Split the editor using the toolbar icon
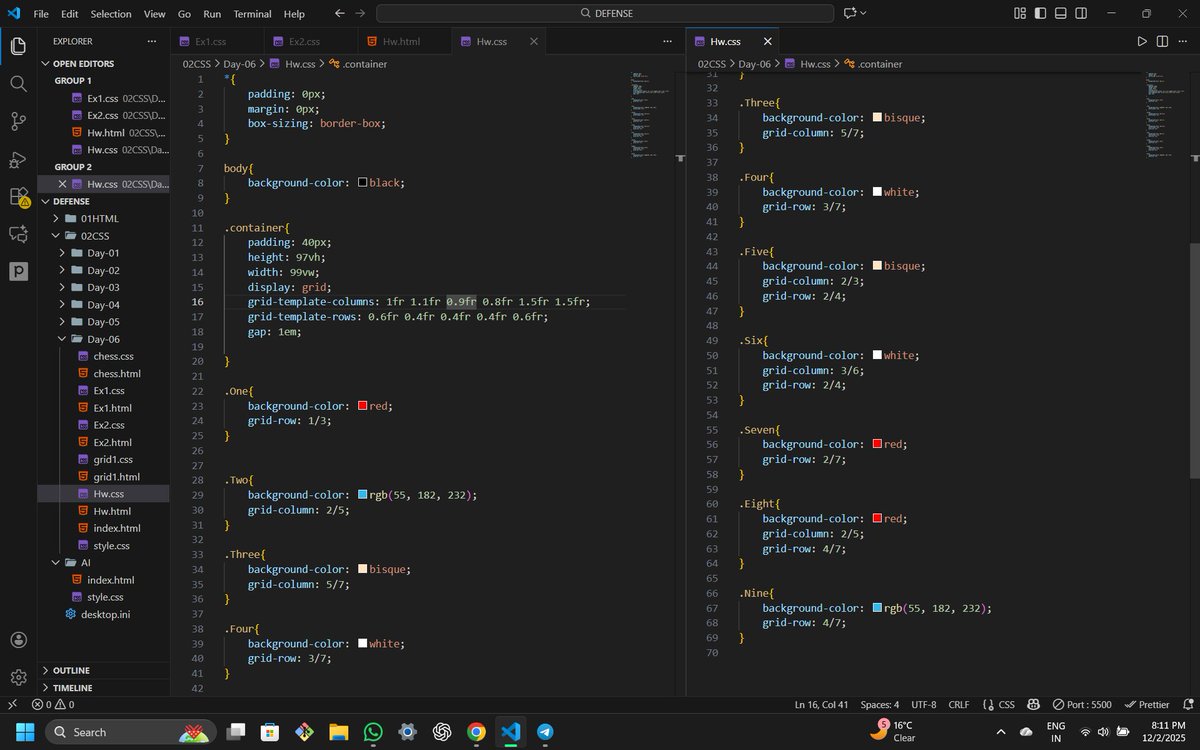This screenshot has width=1200, height=750. [x=1161, y=41]
